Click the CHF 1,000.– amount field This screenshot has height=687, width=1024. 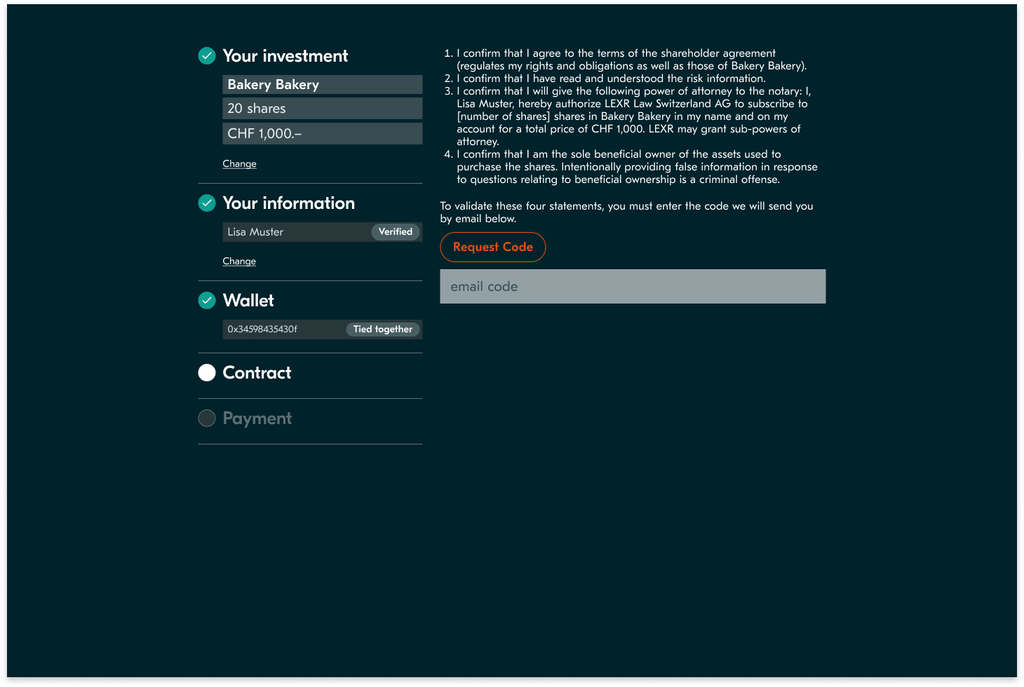coord(321,134)
